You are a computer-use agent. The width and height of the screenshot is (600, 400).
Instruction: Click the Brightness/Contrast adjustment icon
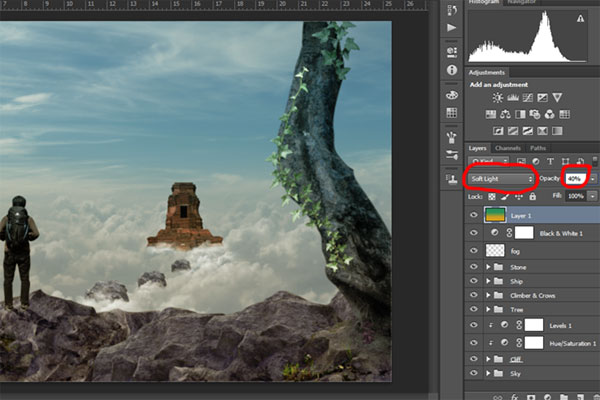pyautogui.click(x=497, y=98)
